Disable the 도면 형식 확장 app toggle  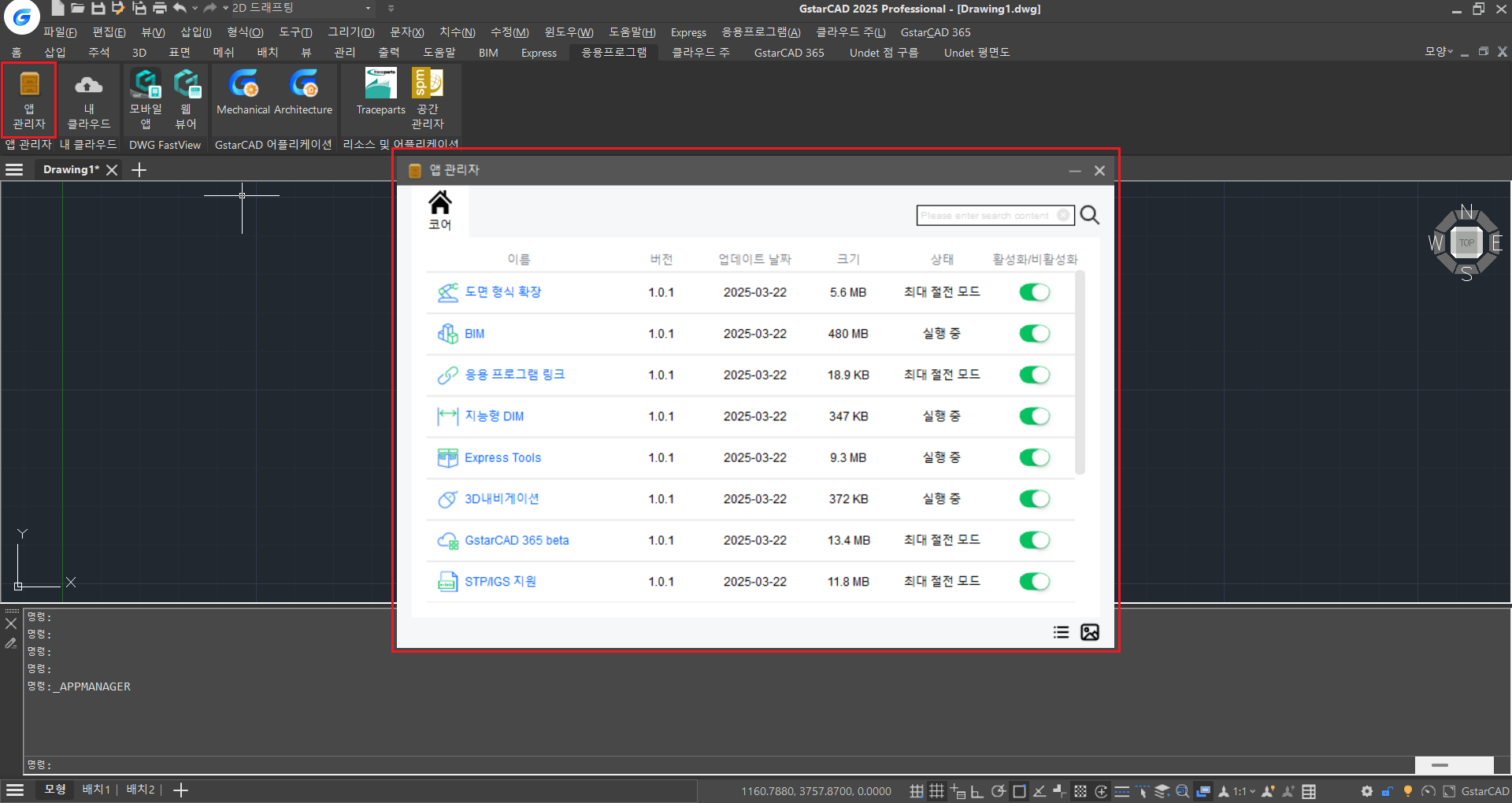click(1035, 292)
